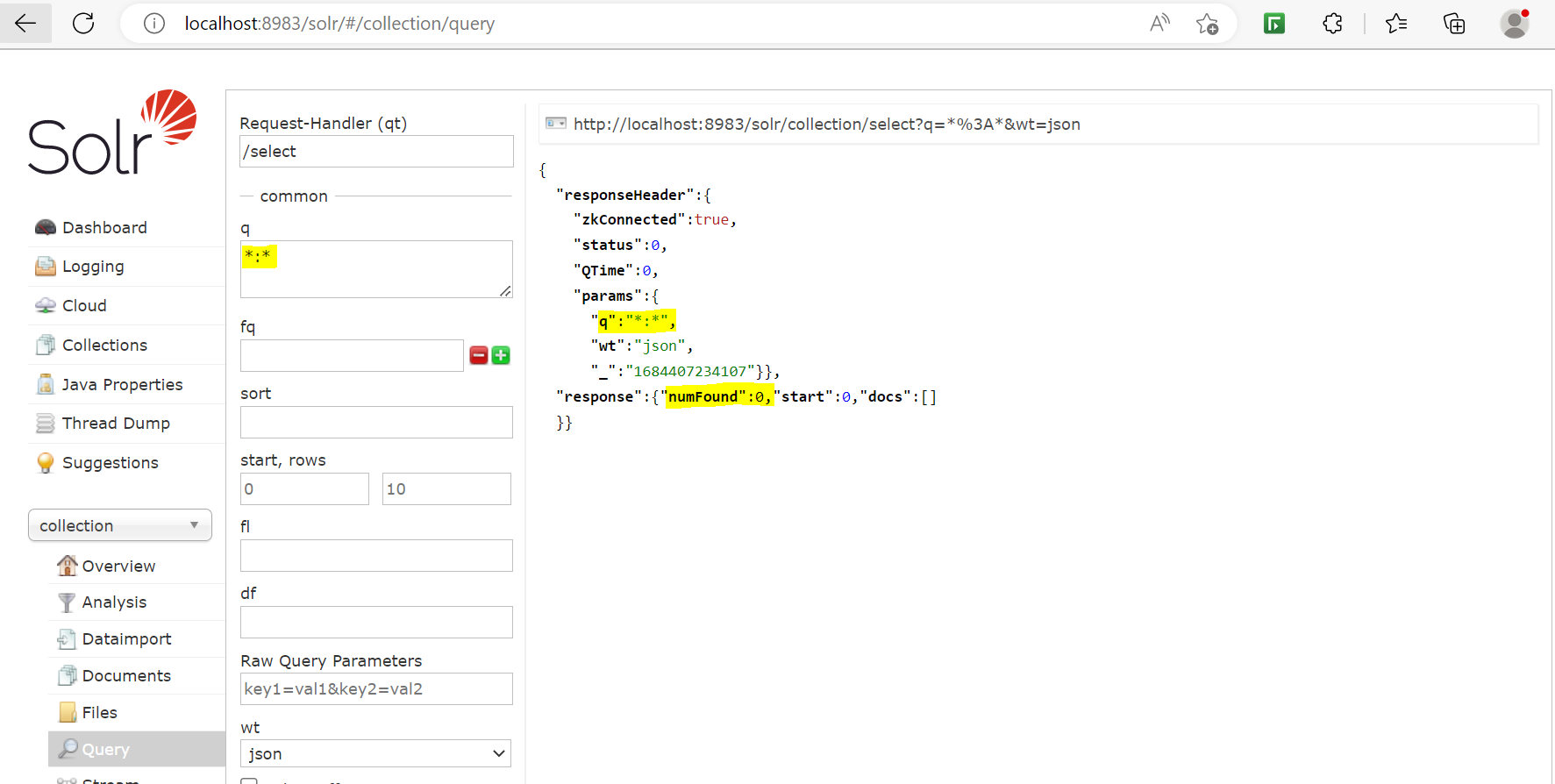Click the Documents icon
The image size is (1555, 784).
coord(67,676)
